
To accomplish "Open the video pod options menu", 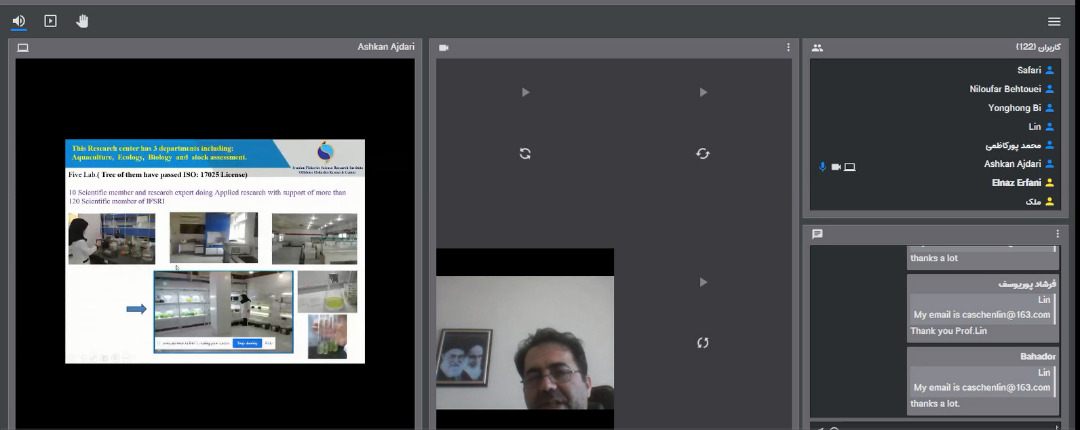I will tap(788, 48).
